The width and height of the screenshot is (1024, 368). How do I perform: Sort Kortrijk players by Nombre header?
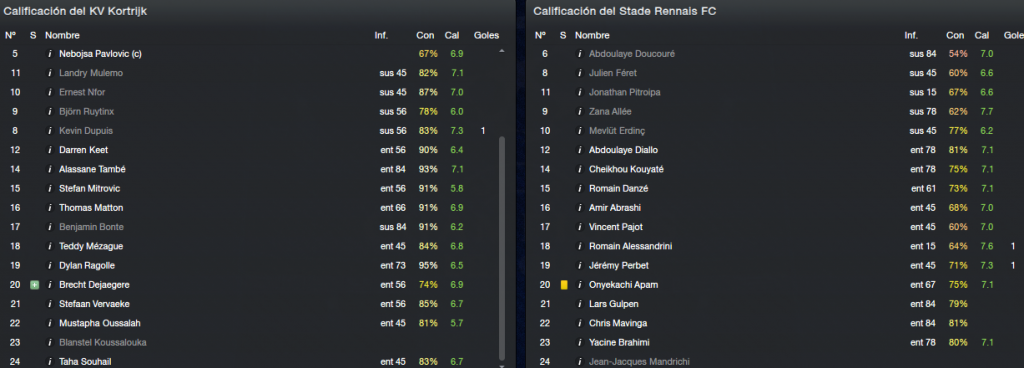tap(61, 35)
